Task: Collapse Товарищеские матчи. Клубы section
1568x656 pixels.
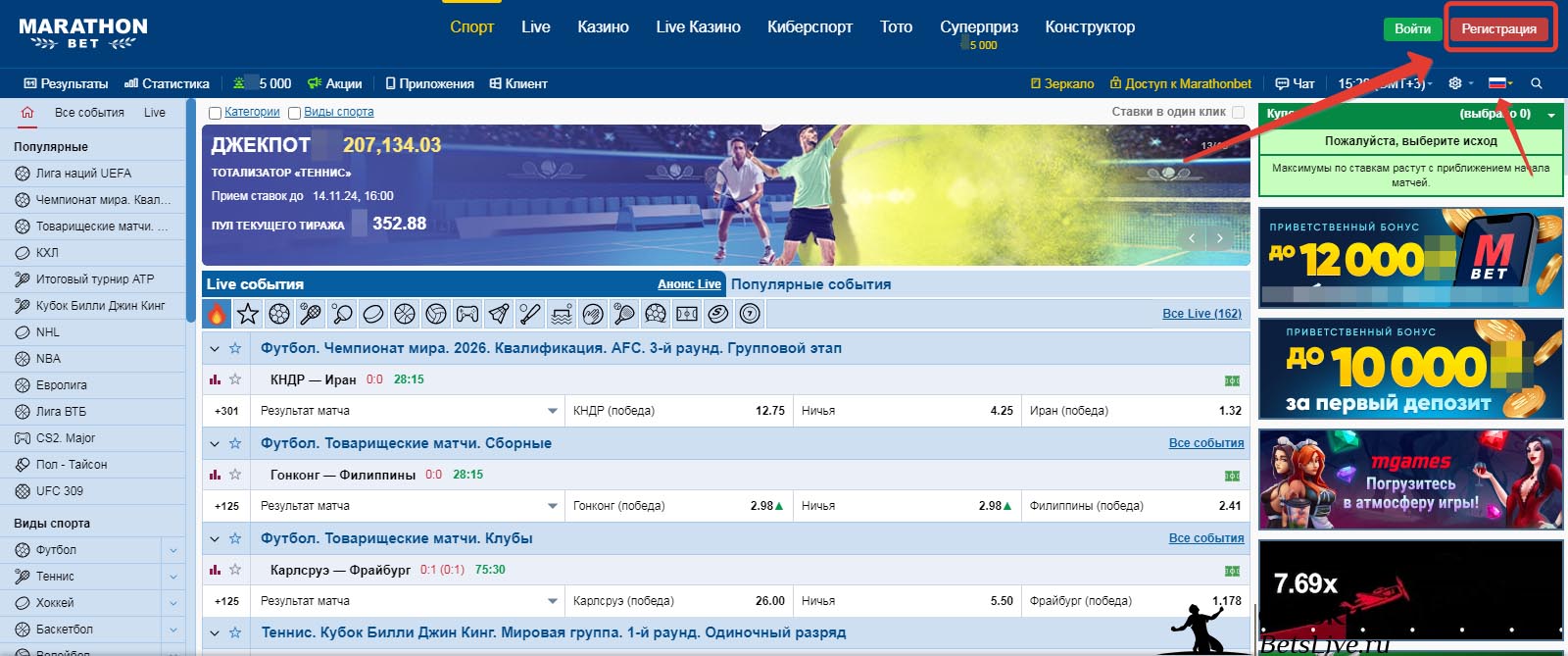Action: pos(215,538)
